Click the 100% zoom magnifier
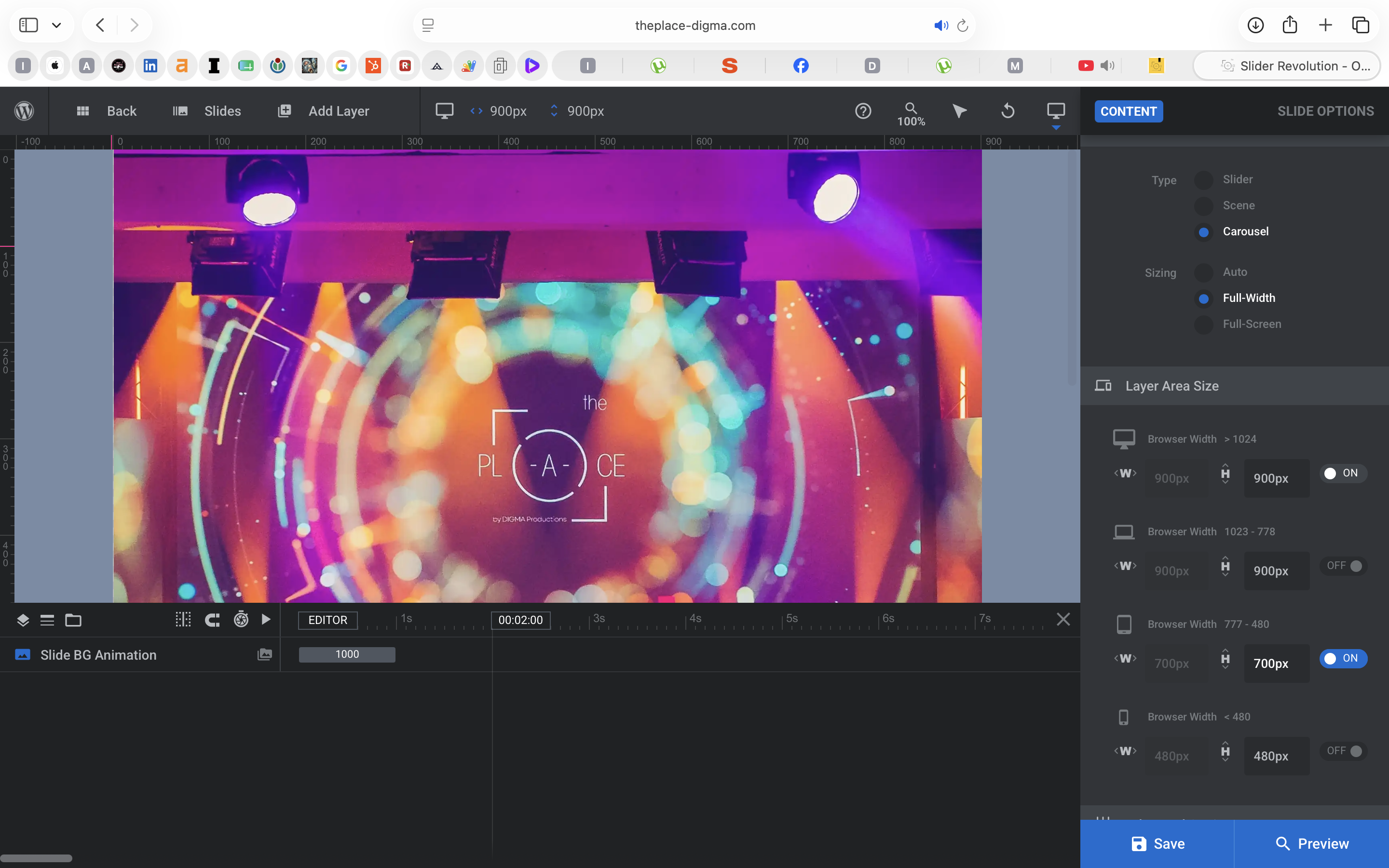1389x868 pixels. 911,114
